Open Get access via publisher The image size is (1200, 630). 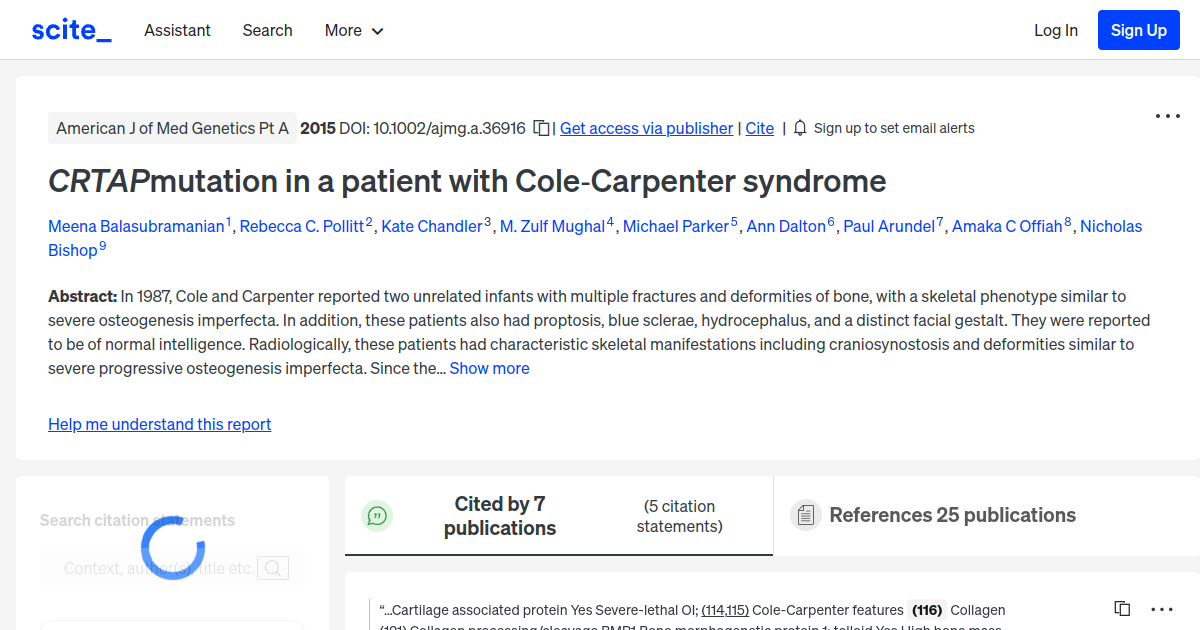(646, 128)
